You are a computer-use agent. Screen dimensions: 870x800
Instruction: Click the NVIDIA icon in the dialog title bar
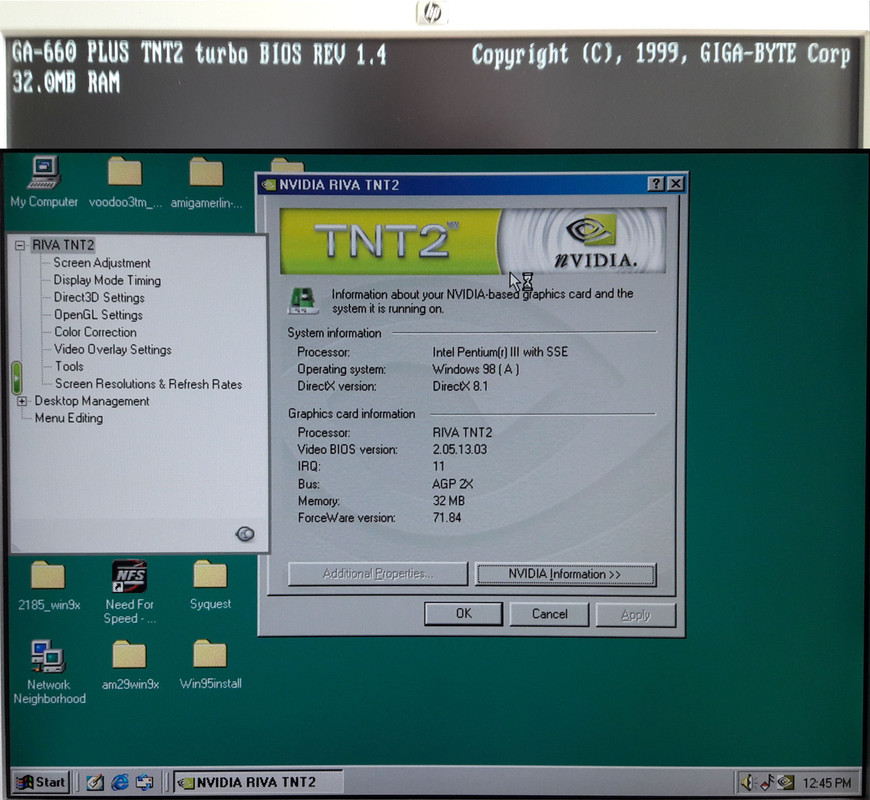(269, 185)
